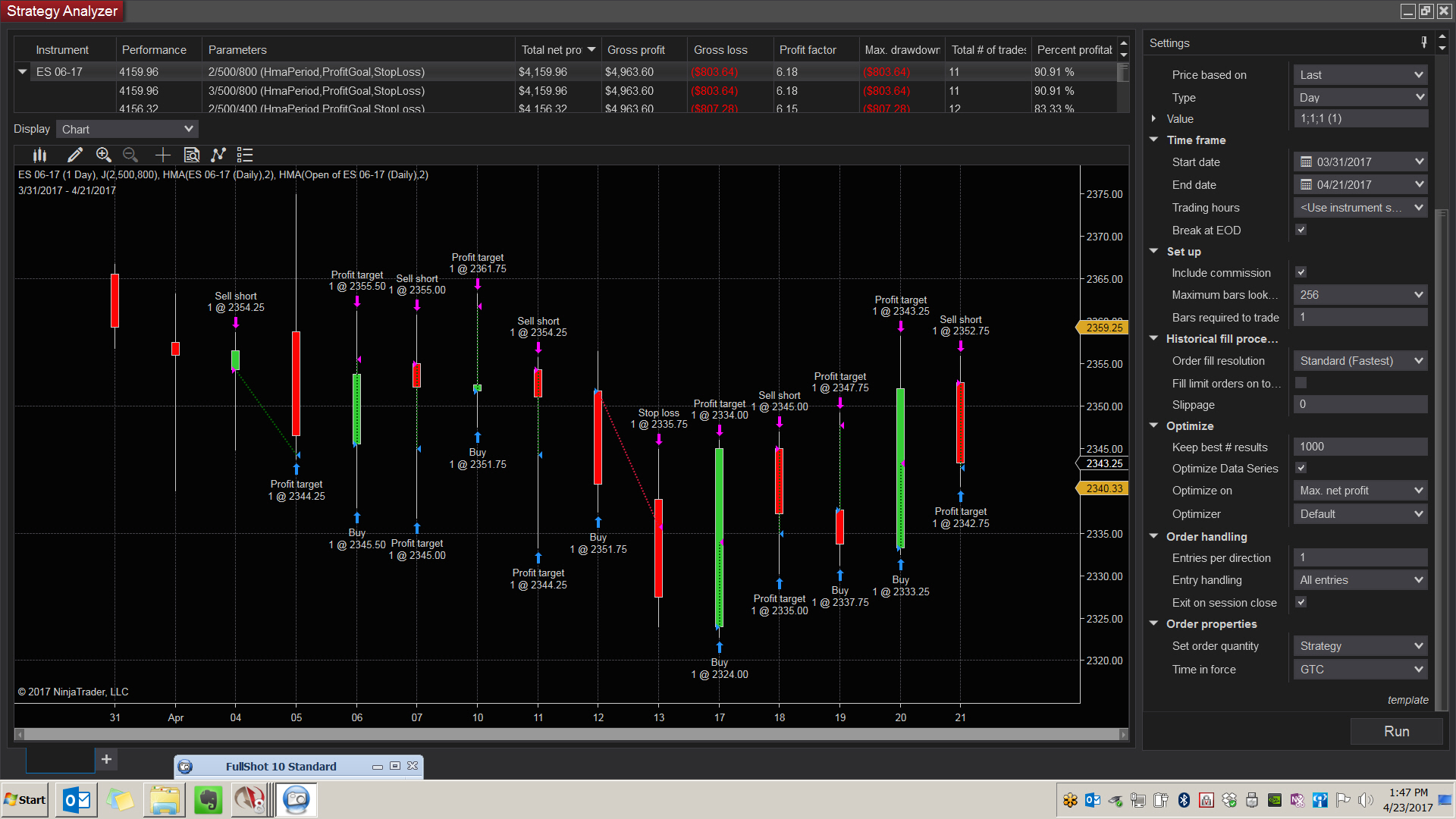Enable Fill limit orders on touch
Screen dimensions: 1456x819
[x=1301, y=383]
